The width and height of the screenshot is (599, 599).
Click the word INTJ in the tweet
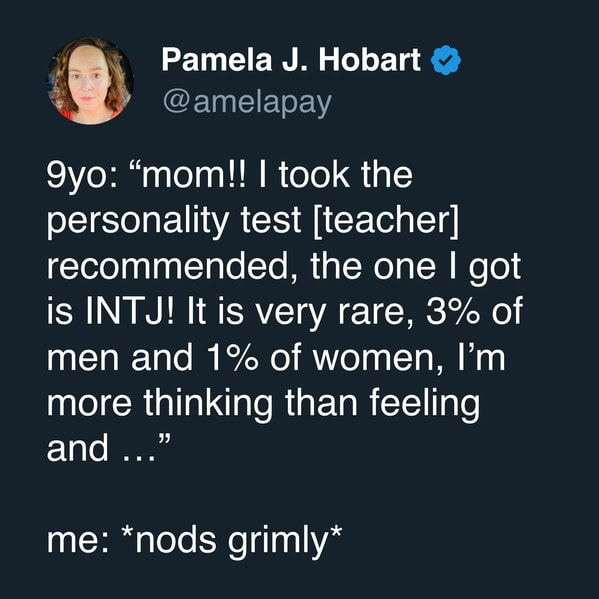(x=130, y=311)
